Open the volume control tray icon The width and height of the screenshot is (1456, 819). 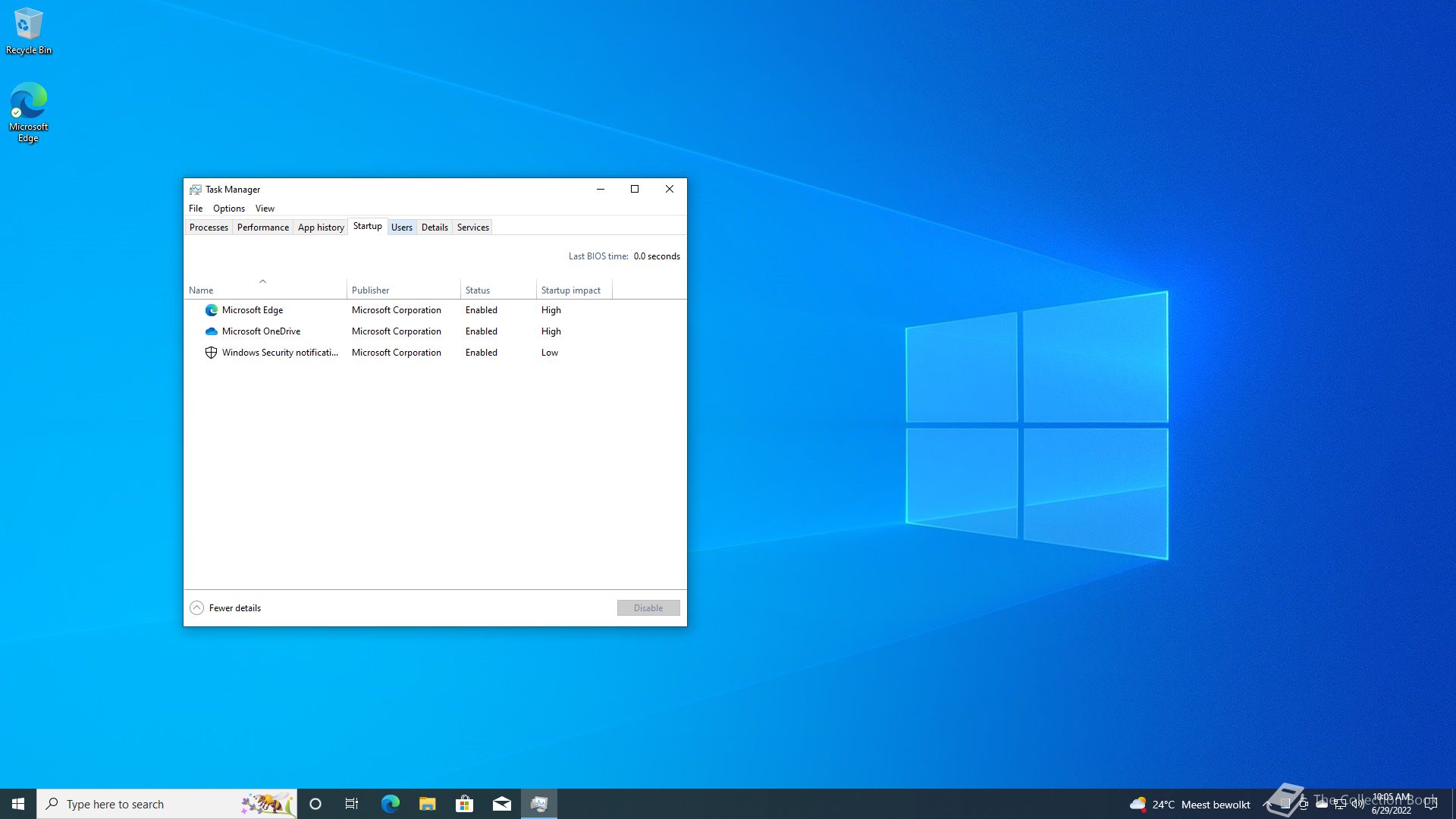click(x=1358, y=805)
